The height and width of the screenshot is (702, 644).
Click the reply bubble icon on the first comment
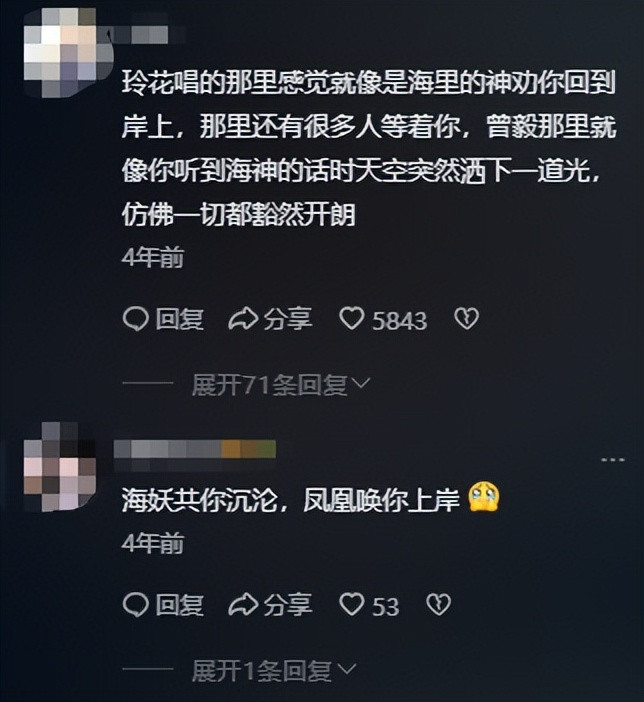pos(135,319)
